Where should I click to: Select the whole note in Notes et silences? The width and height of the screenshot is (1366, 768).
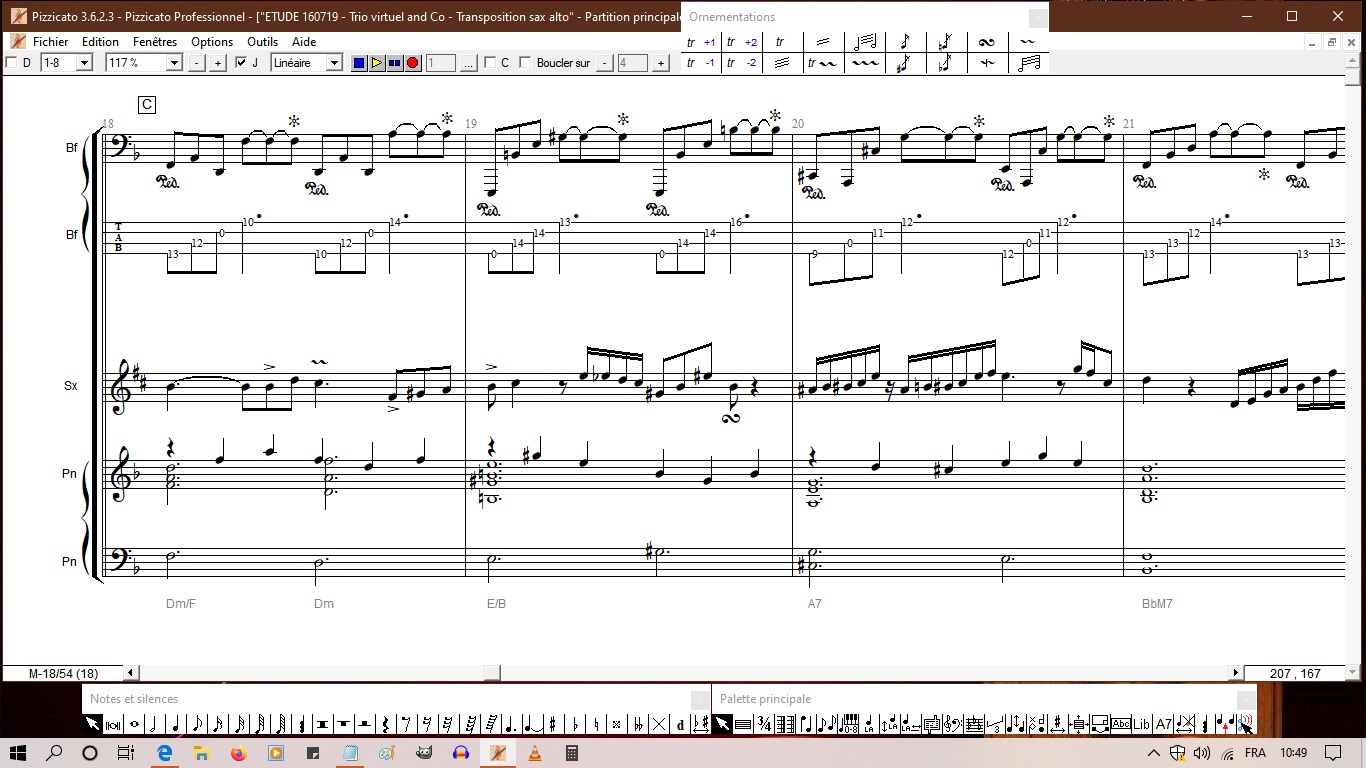[135, 725]
